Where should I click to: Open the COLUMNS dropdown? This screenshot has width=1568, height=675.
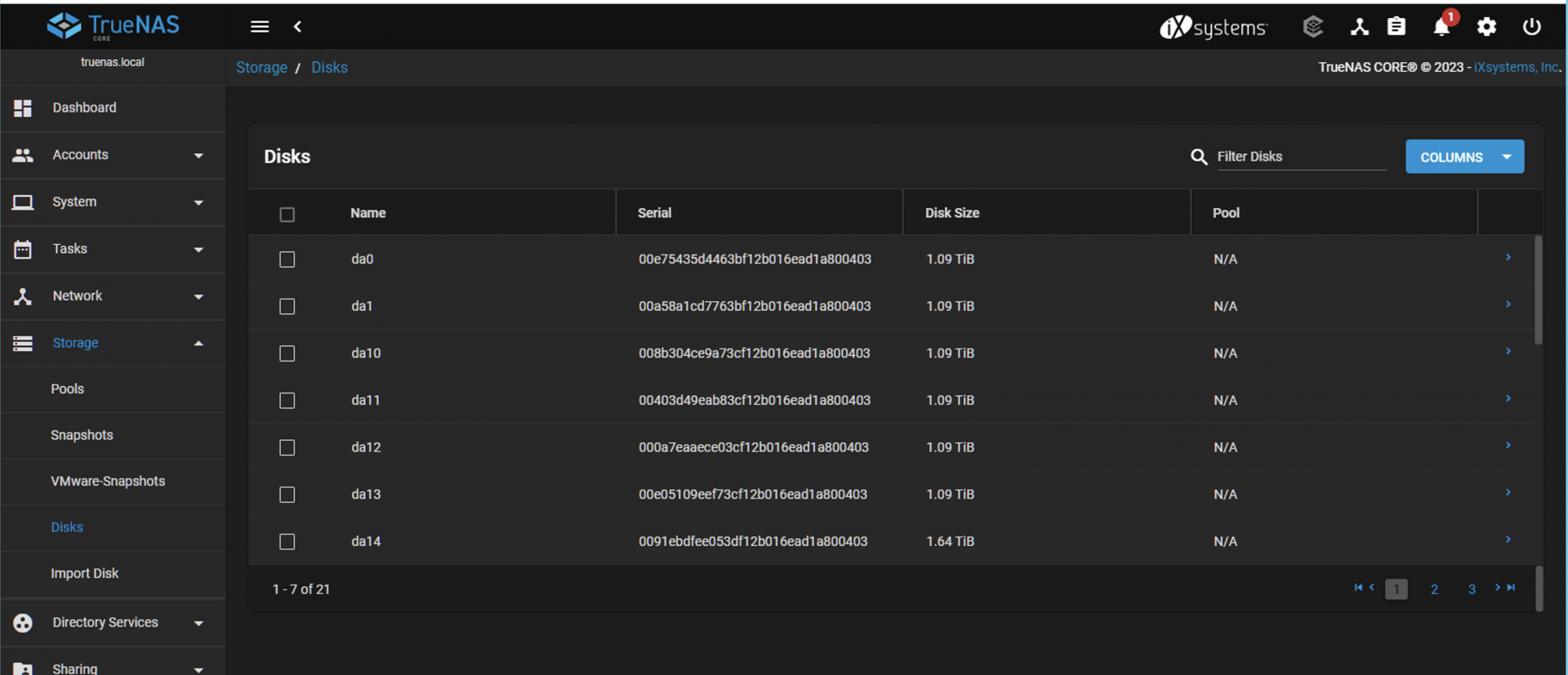[x=1464, y=157]
